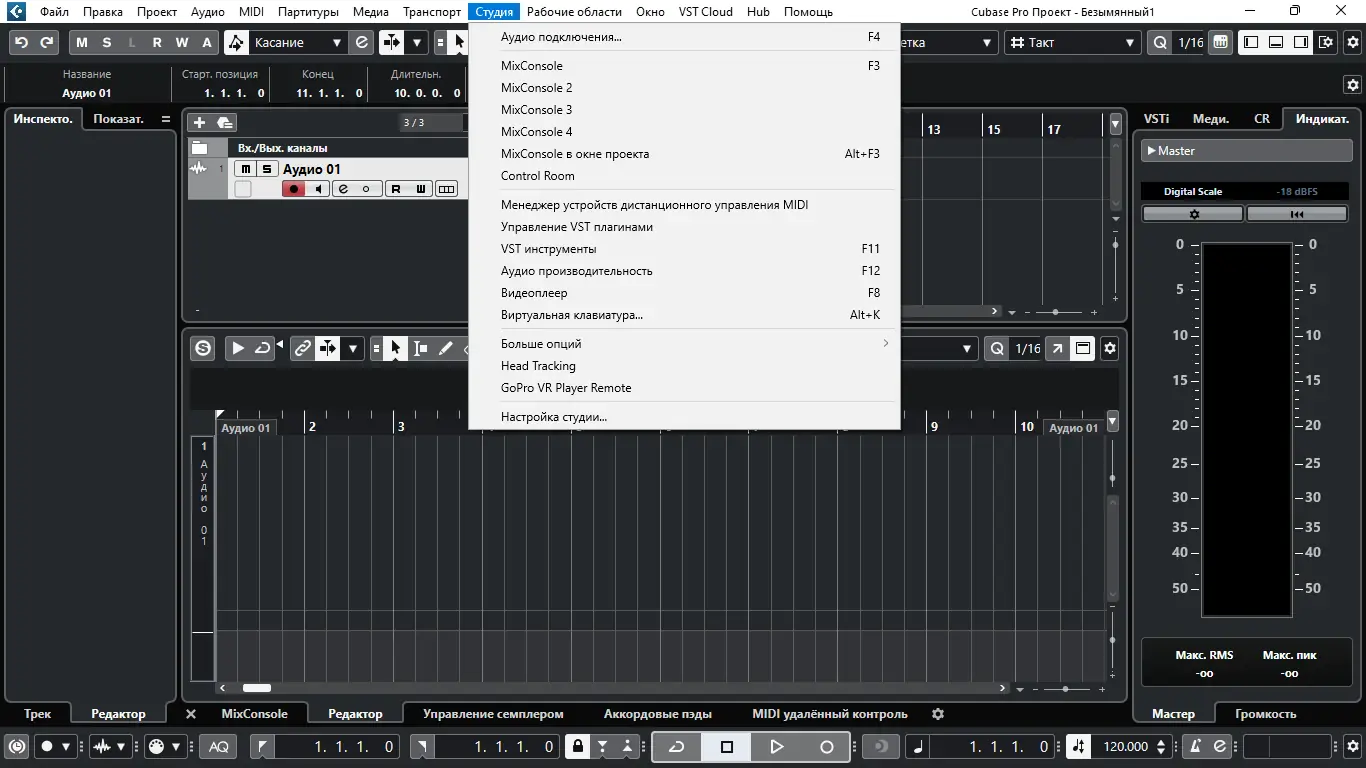This screenshot has width=1366, height=768.
Task: Click the lanes icon on Аудио 01 track
Action: pos(446,189)
